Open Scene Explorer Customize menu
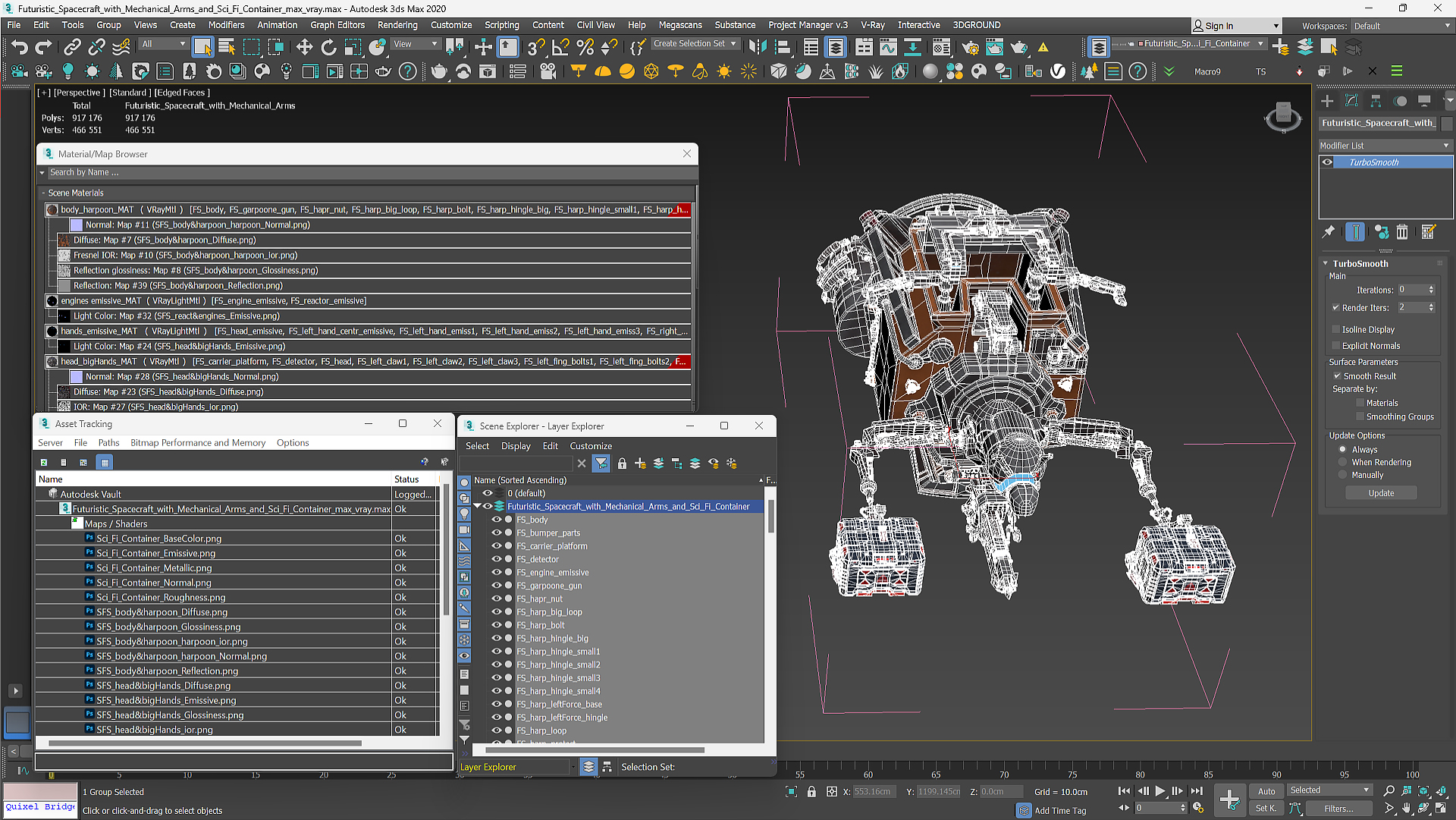 pyautogui.click(x=591, y=446)
